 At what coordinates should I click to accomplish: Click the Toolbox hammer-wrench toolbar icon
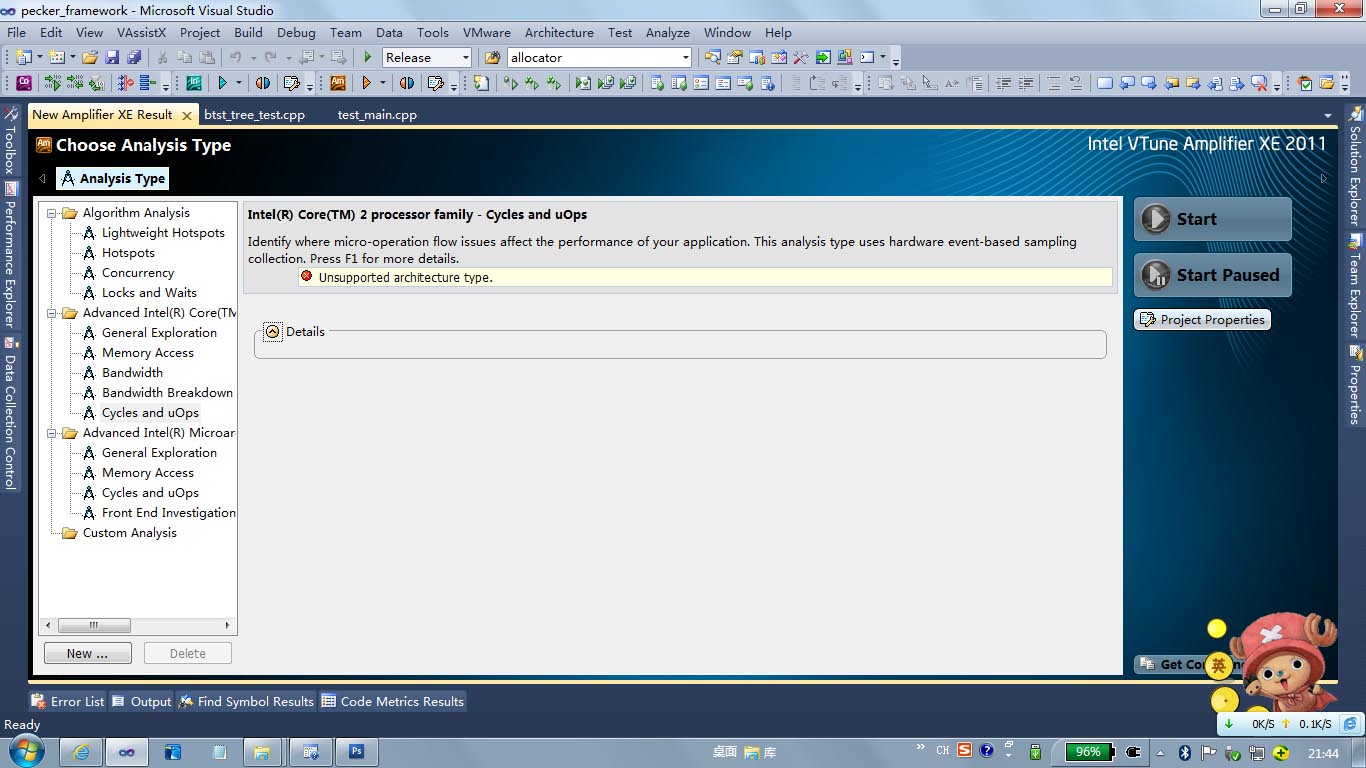coord(800,57)
